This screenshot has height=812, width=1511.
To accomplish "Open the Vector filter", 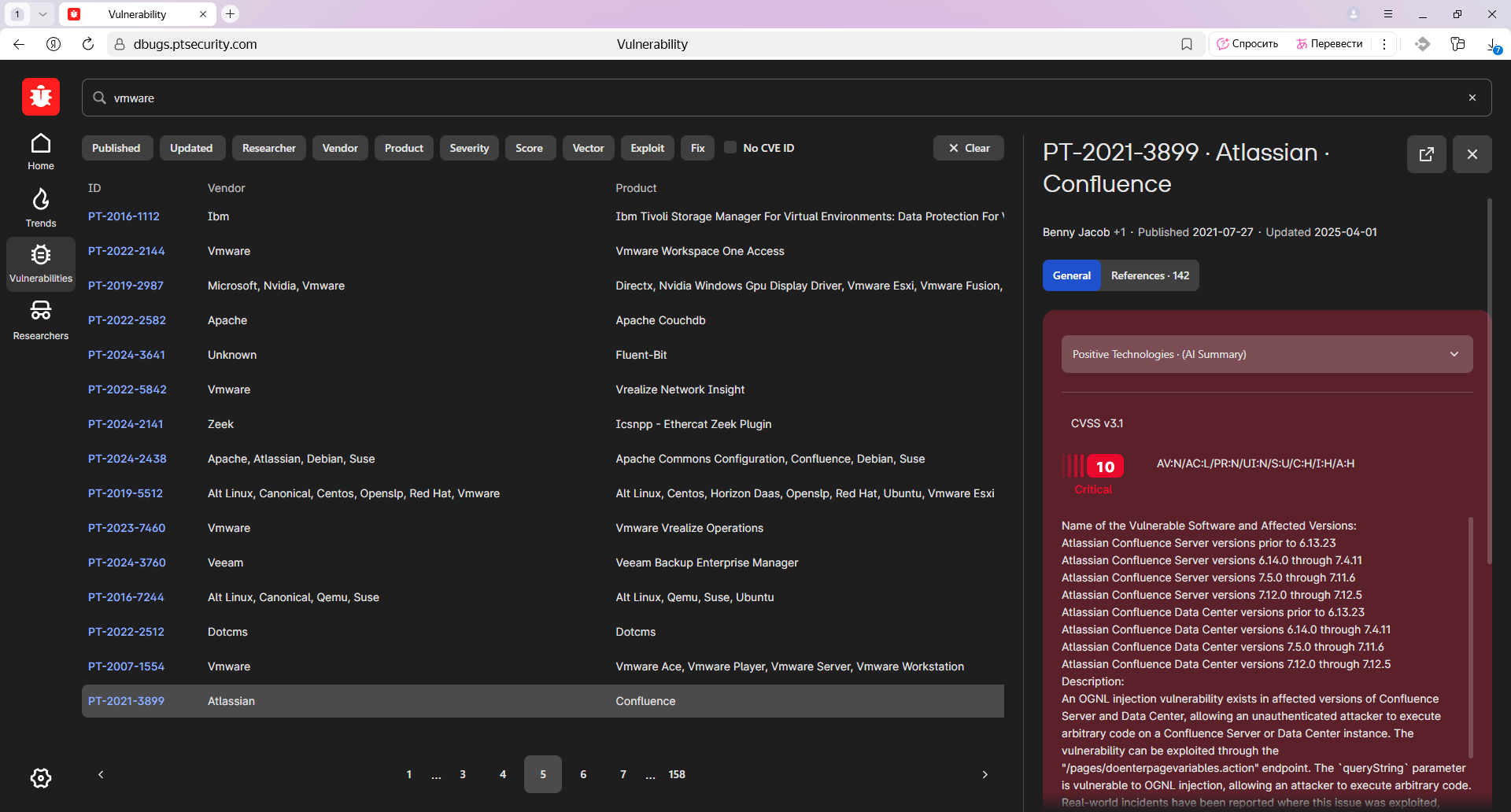I will [x=589, y=148].
